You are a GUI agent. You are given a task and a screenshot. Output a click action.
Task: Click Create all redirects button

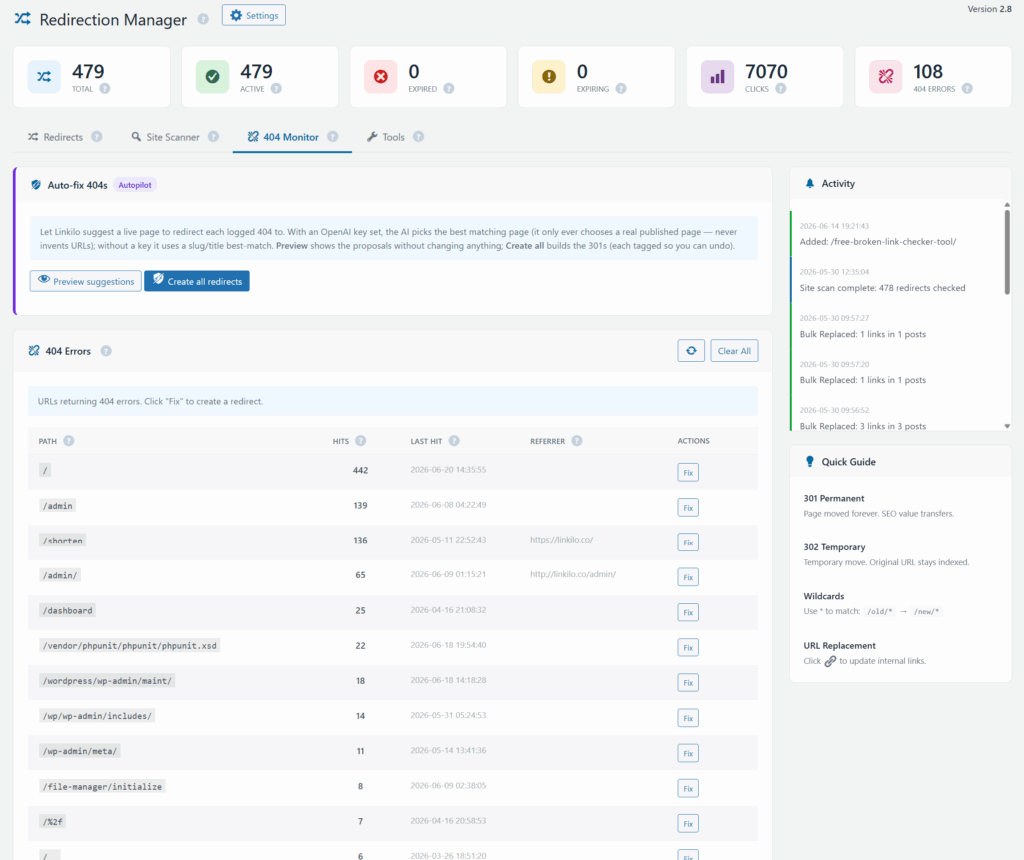pos(197,281)
